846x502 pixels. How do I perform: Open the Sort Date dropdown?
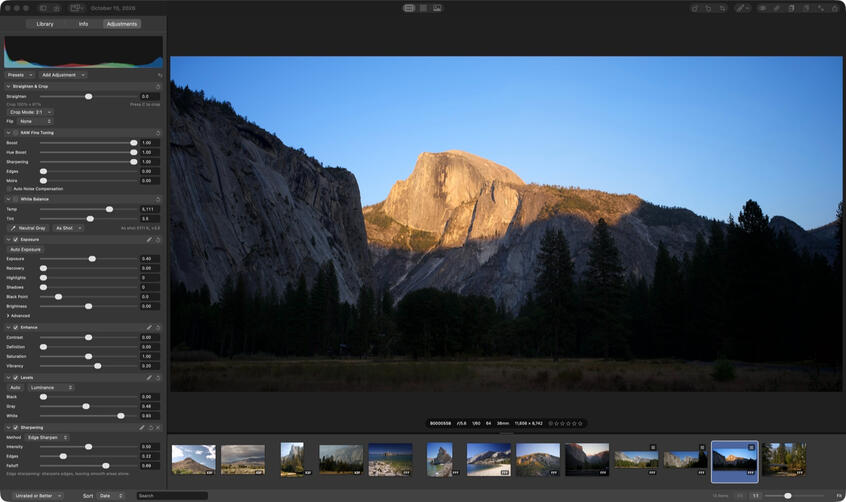111,496
